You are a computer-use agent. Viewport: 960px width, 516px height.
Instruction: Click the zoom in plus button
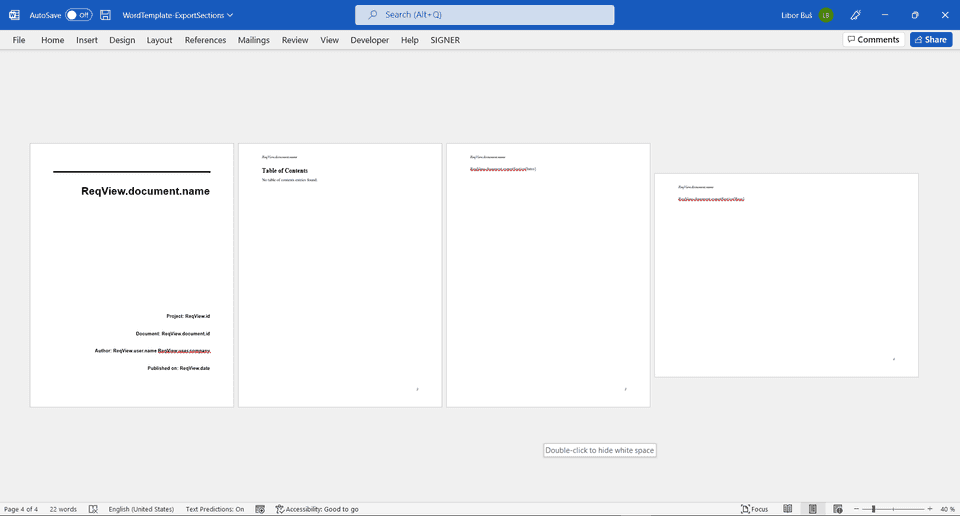[929, 509]
